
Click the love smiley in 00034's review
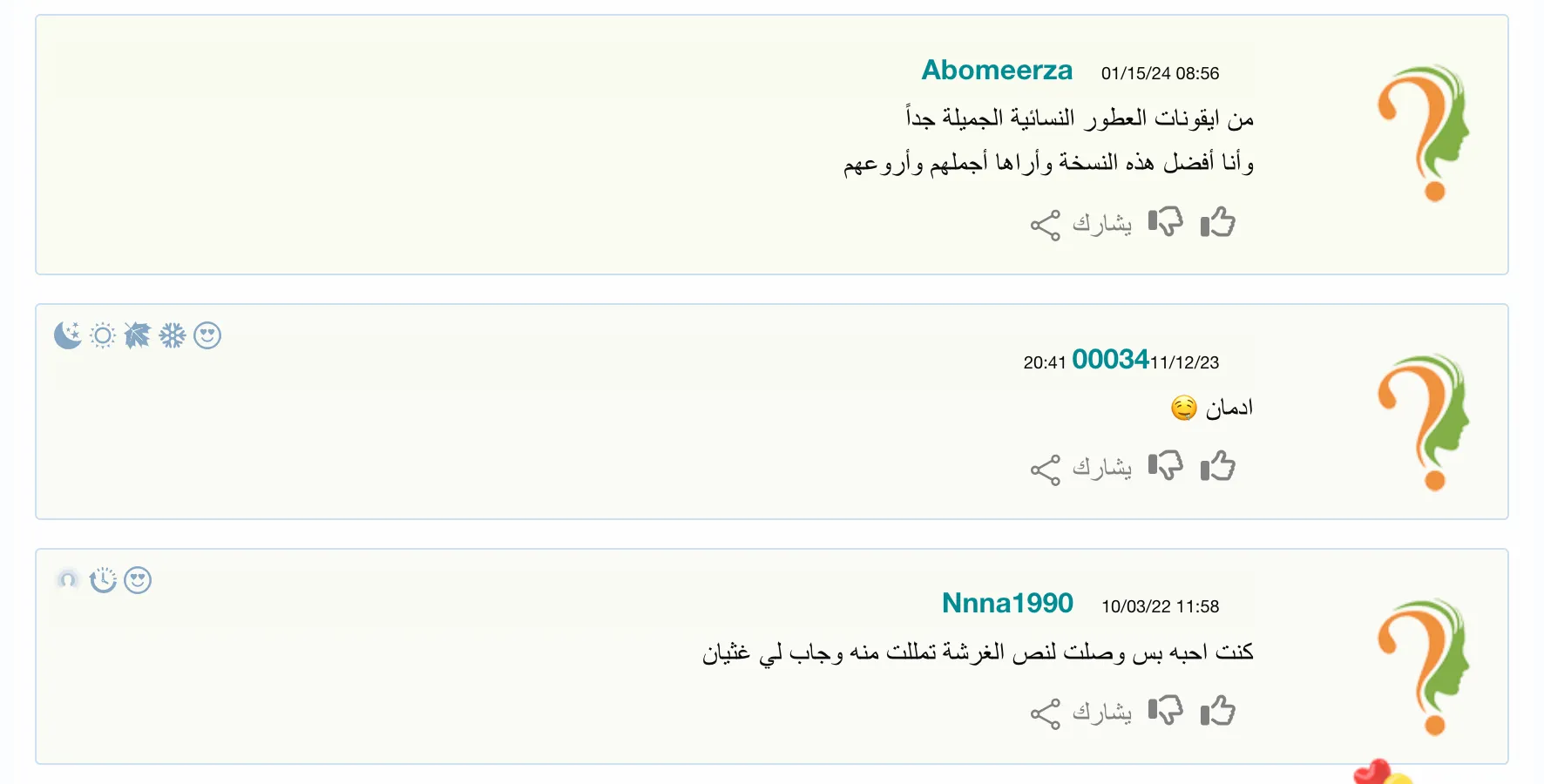pyautogui.click(x=207, y=335)
